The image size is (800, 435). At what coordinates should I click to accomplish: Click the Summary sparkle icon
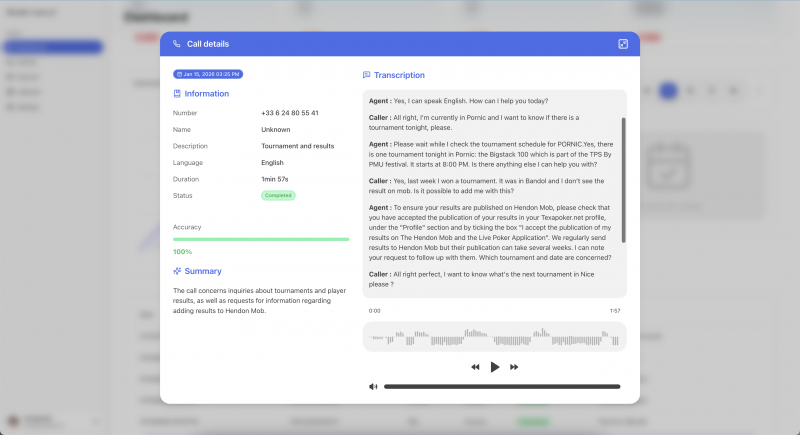tap(177, 271)
